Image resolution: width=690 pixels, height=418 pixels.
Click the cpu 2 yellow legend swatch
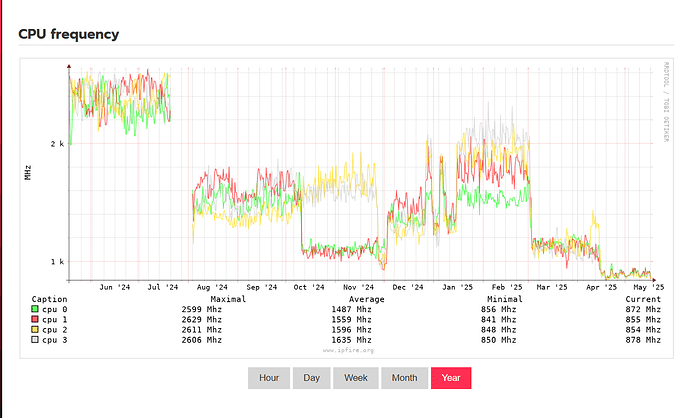click(x=35, y=330)
